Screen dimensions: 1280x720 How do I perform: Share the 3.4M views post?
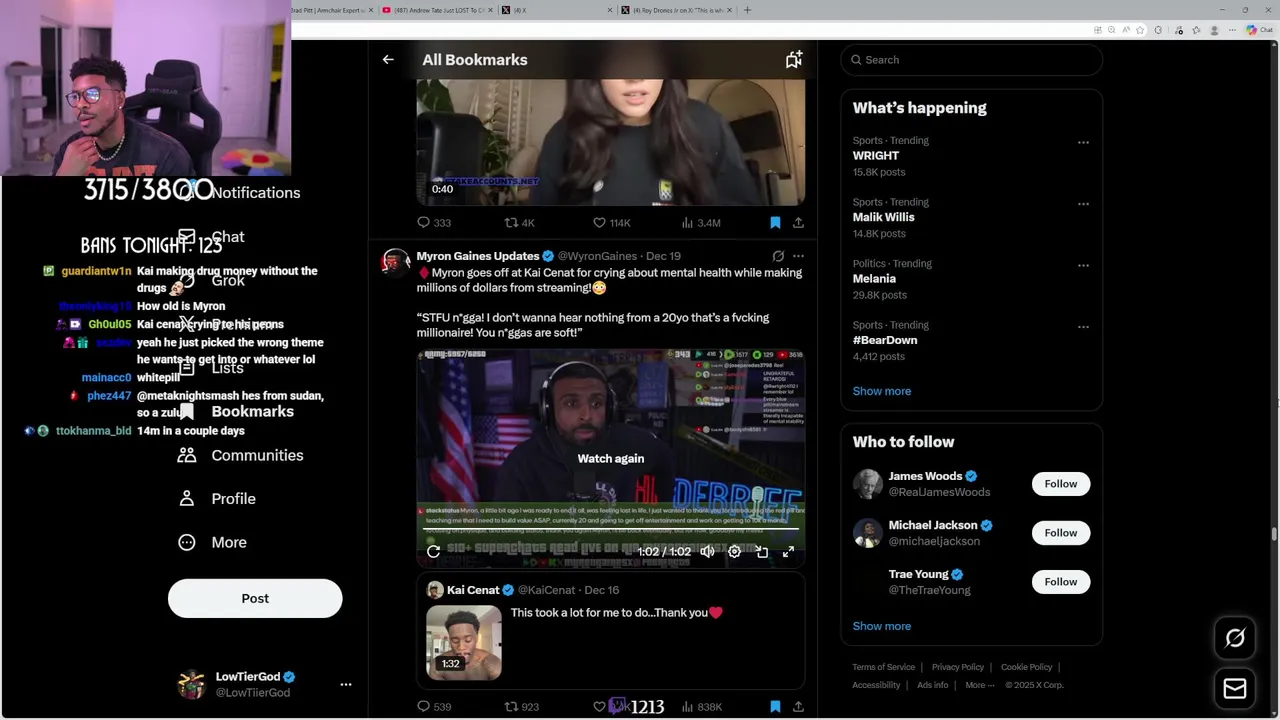798,223
